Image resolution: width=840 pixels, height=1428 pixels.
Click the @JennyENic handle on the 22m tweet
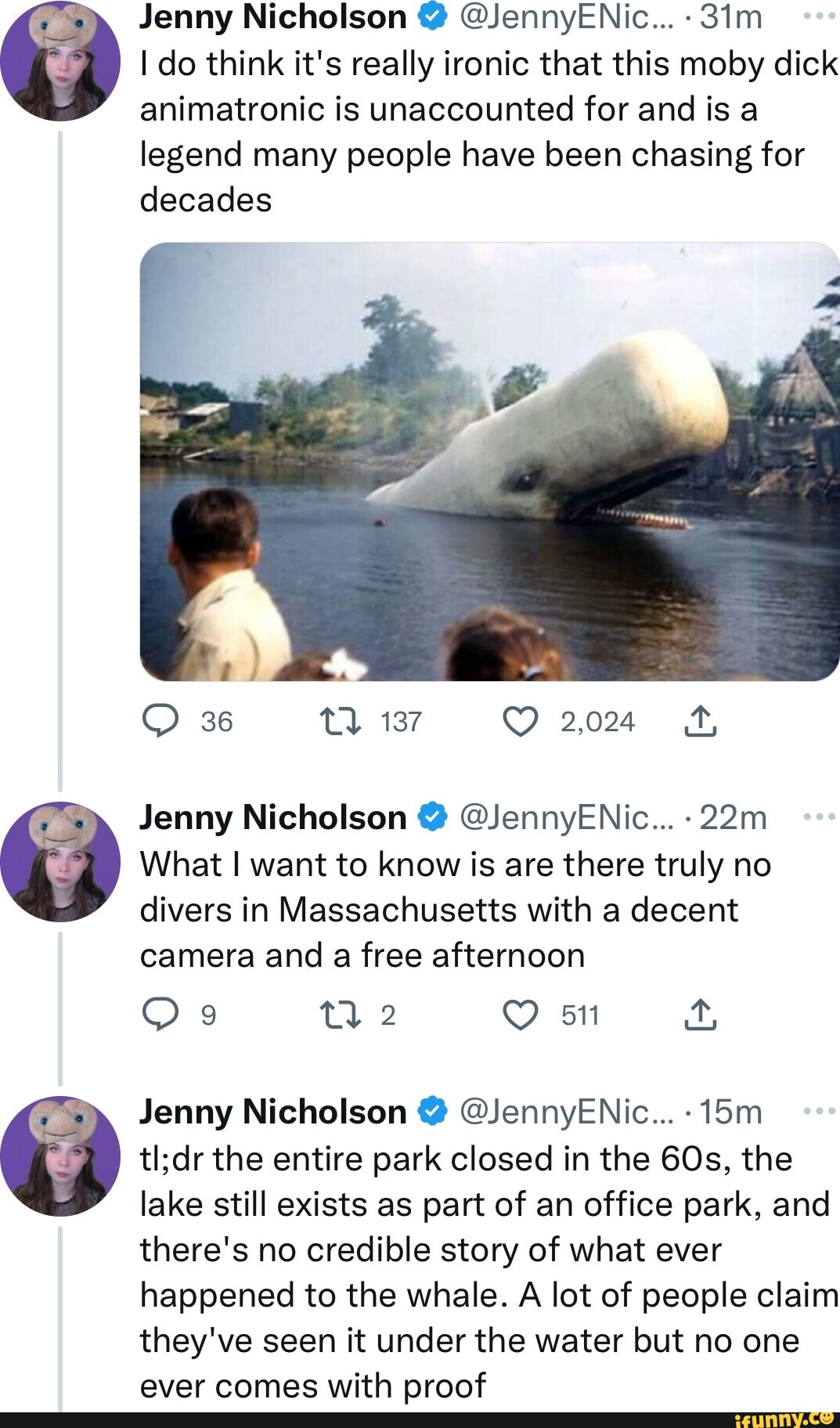coord(566,817)
